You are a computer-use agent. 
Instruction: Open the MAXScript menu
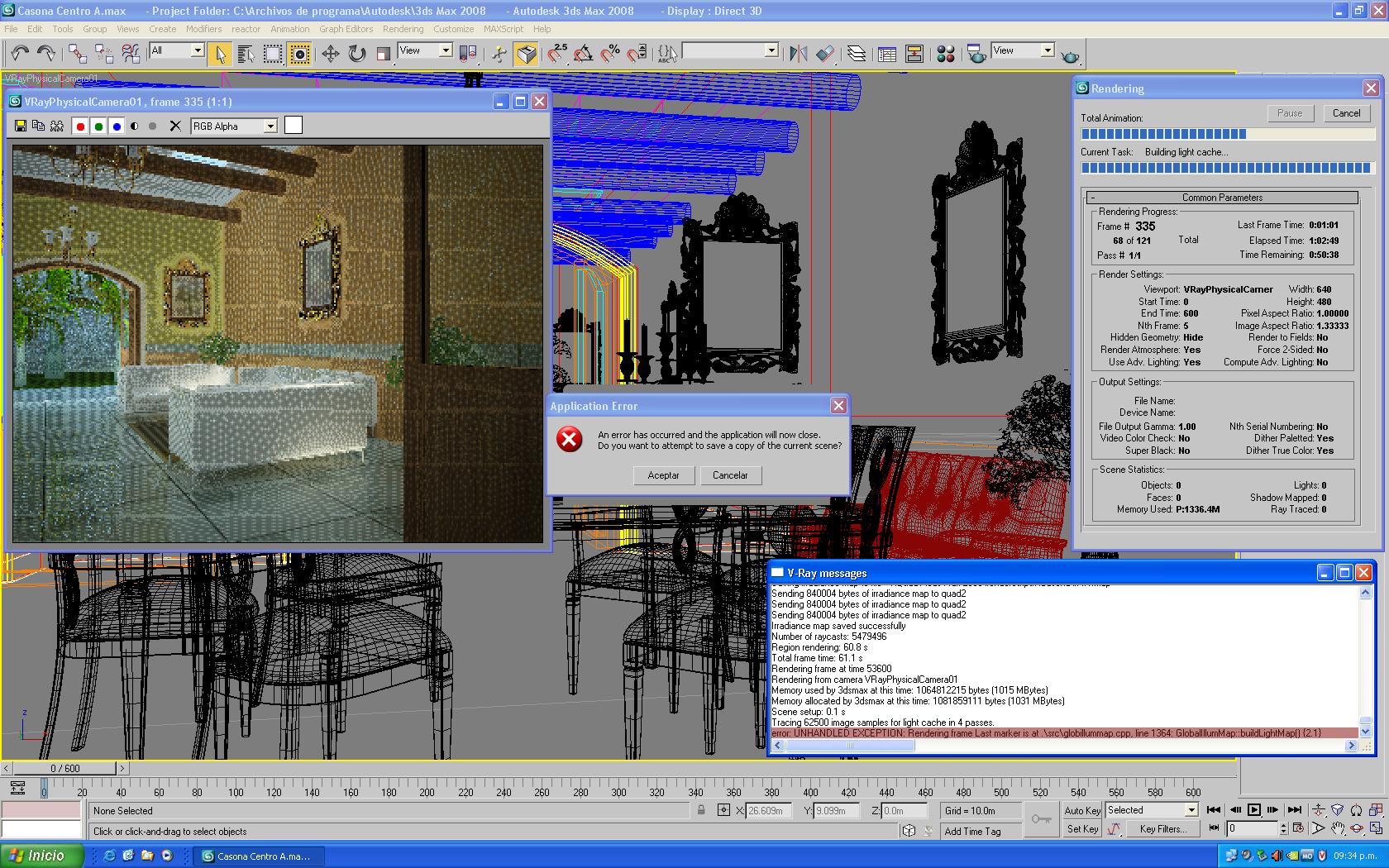[504, 29]
